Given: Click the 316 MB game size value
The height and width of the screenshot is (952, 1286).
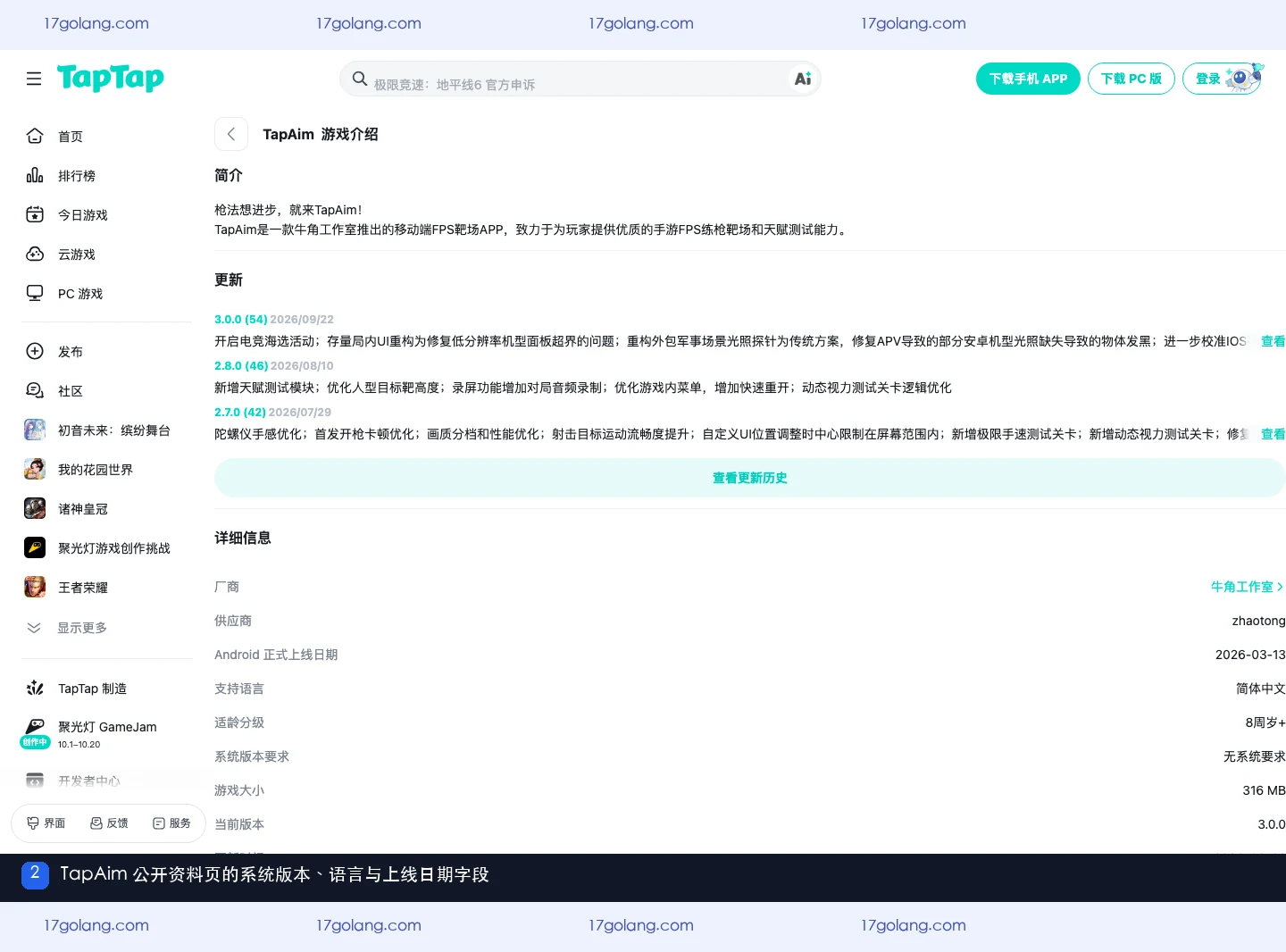Looking at the screenshot, I should tap(1264, 790).
